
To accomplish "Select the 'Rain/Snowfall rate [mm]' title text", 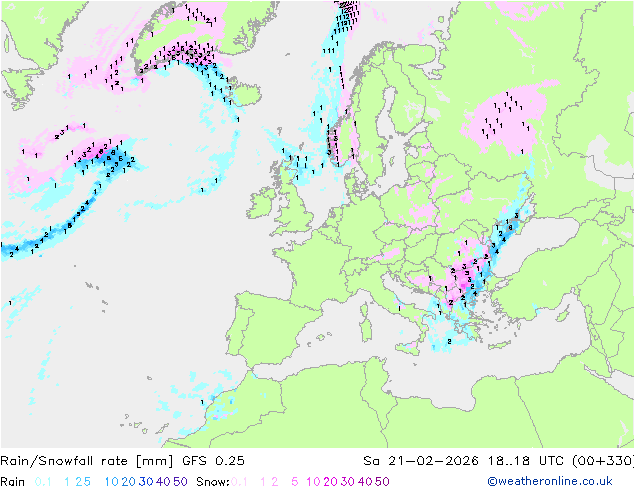I will tap(87, 461).
